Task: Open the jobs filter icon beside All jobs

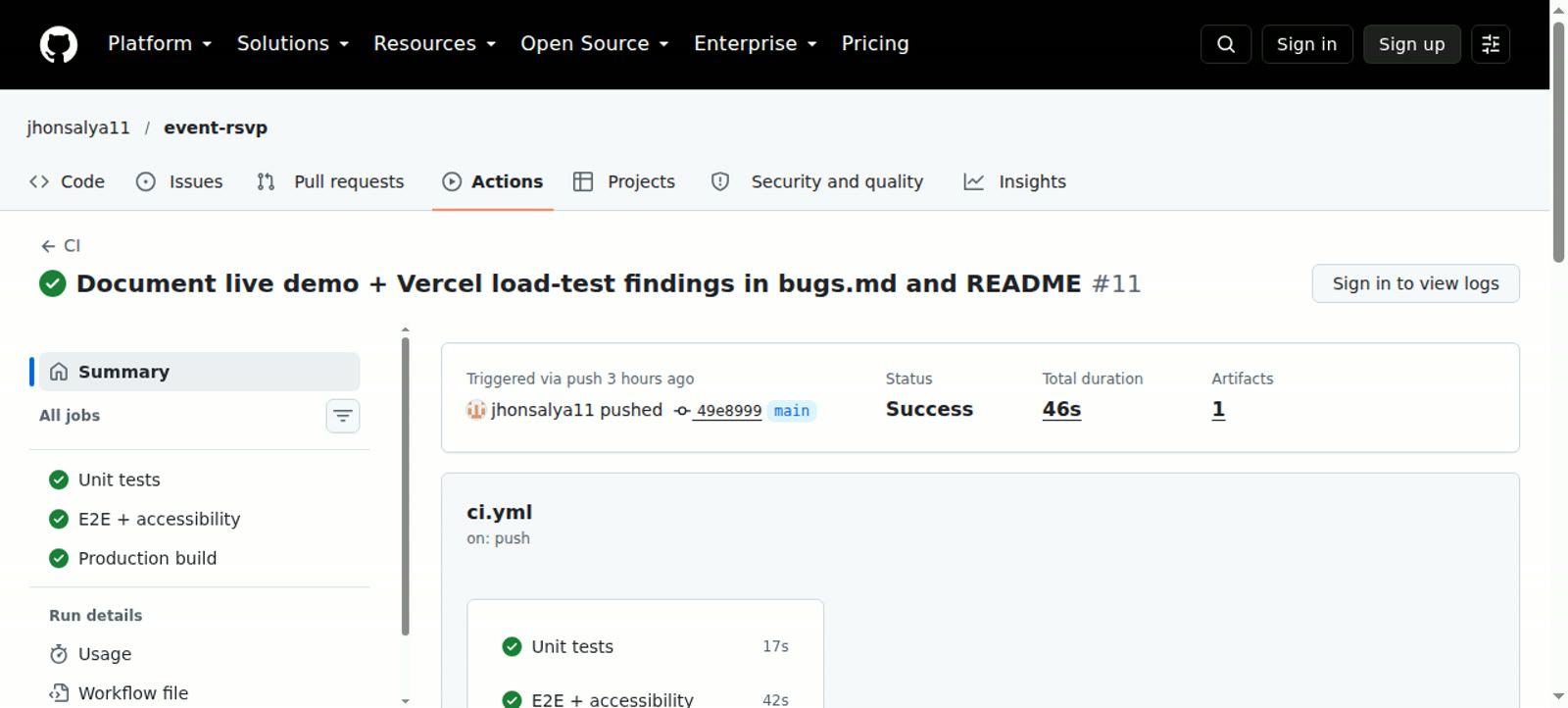Action: 343,416
